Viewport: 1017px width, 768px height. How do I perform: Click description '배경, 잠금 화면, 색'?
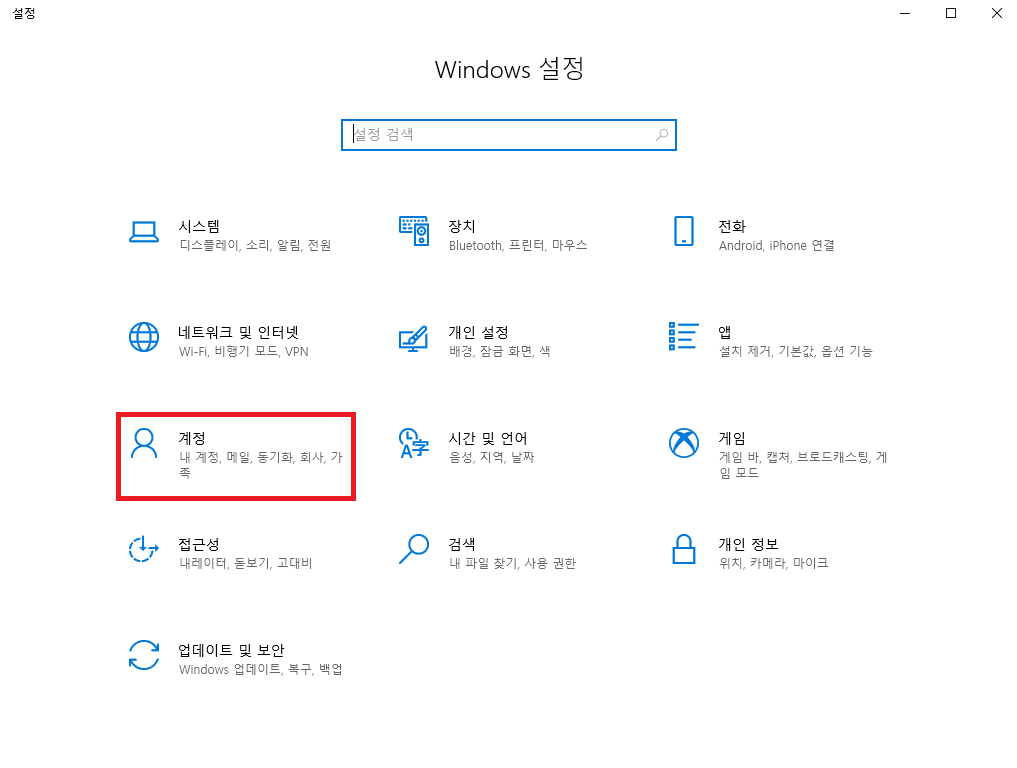499,351
